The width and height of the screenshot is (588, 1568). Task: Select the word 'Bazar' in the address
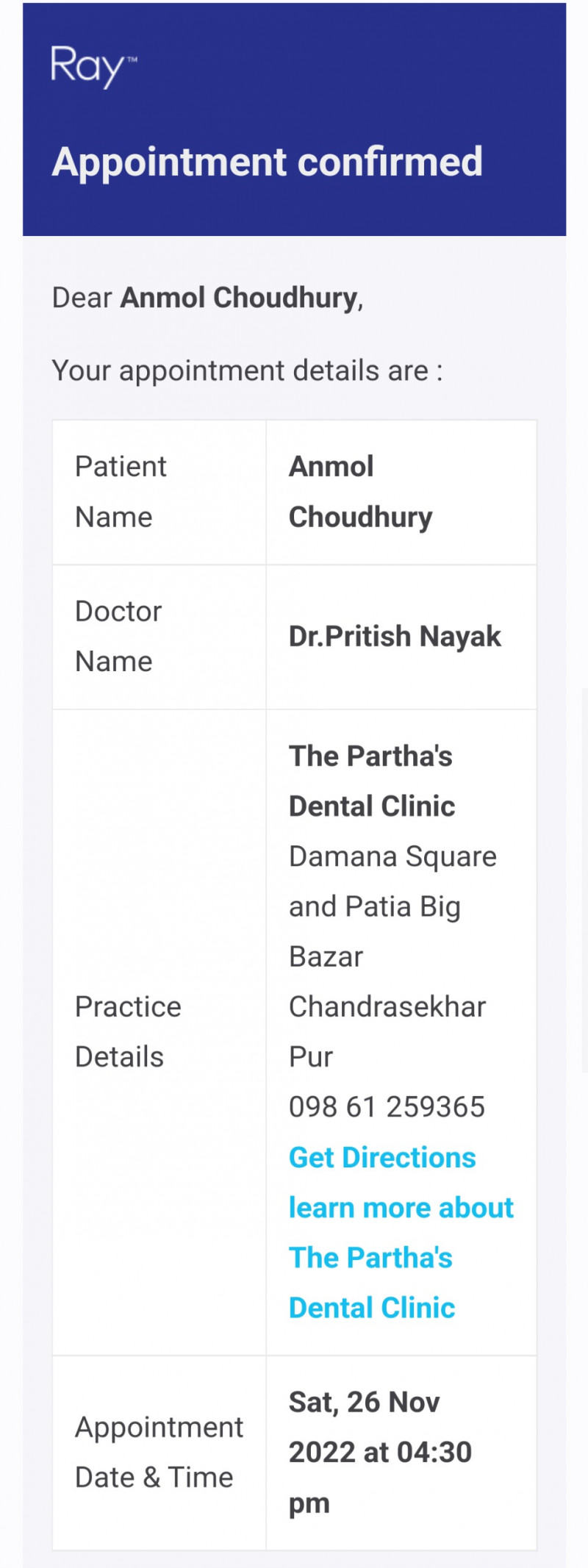[x=326, y=957]
